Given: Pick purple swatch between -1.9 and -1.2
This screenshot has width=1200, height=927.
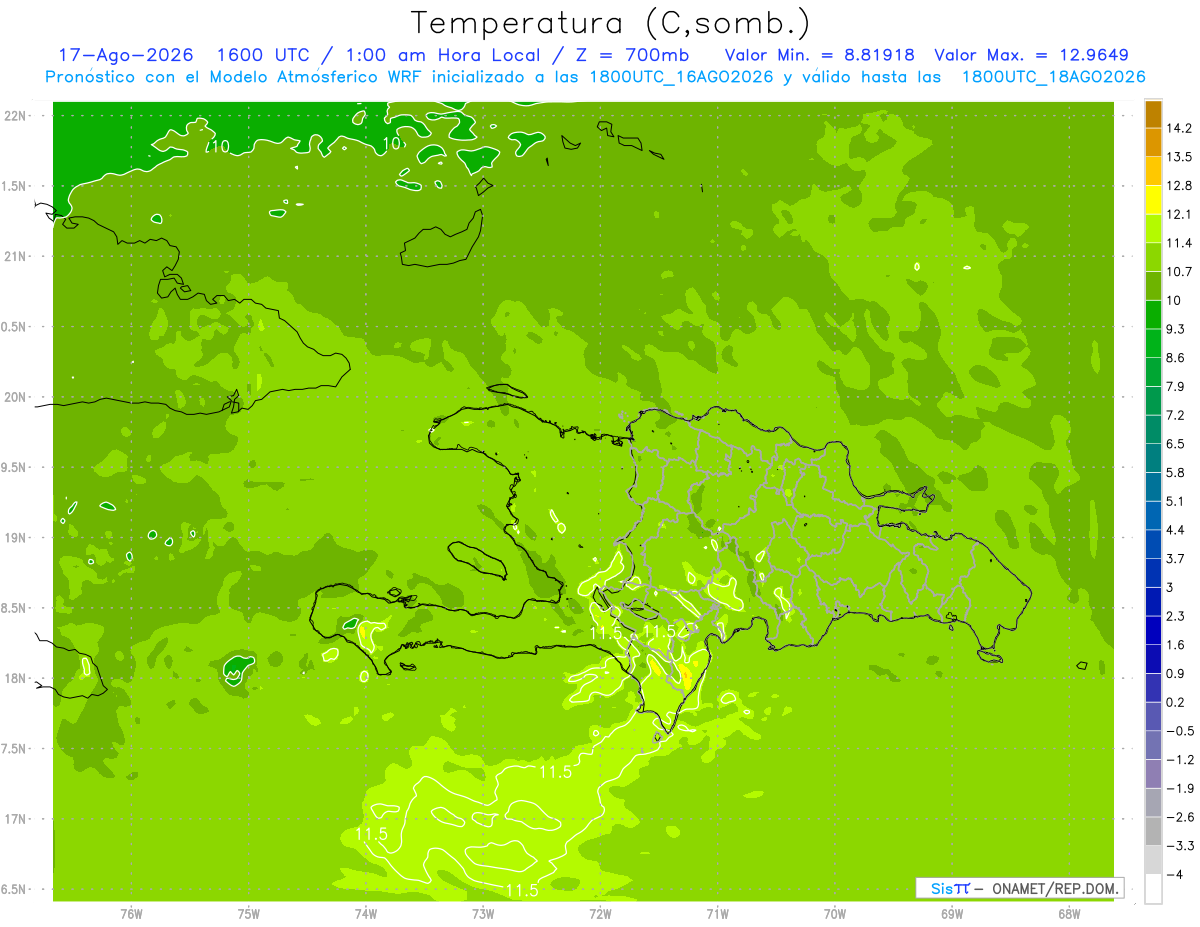Looking at the screenshot, I should (x=1153, y=774).
